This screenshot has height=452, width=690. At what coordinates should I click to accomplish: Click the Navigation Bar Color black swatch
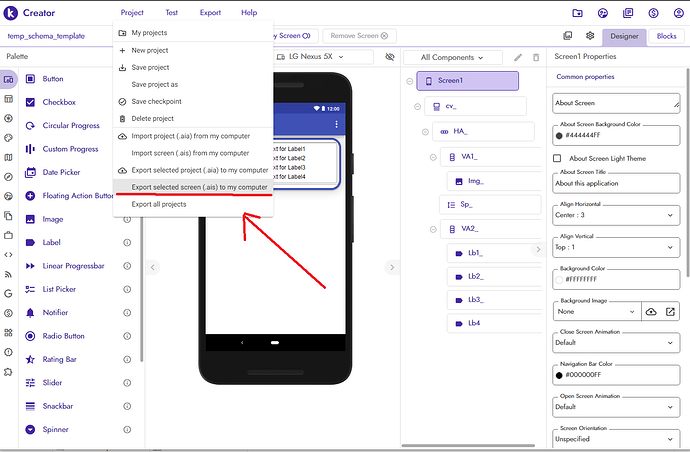[x=558, y=375]
